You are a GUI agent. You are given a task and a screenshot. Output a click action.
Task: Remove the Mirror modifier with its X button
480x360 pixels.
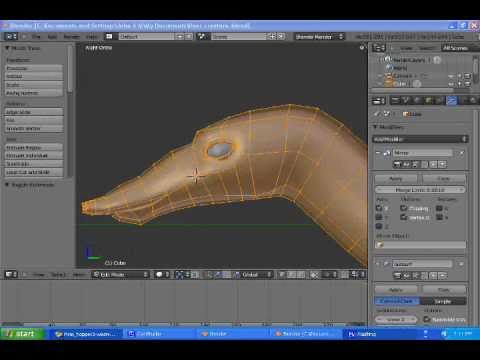coord(462,153)
